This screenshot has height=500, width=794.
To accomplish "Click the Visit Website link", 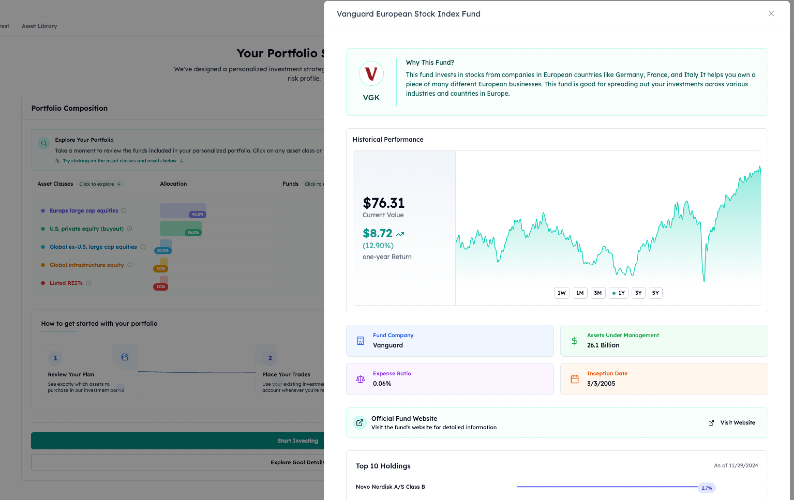I will (x=732, y=422).
